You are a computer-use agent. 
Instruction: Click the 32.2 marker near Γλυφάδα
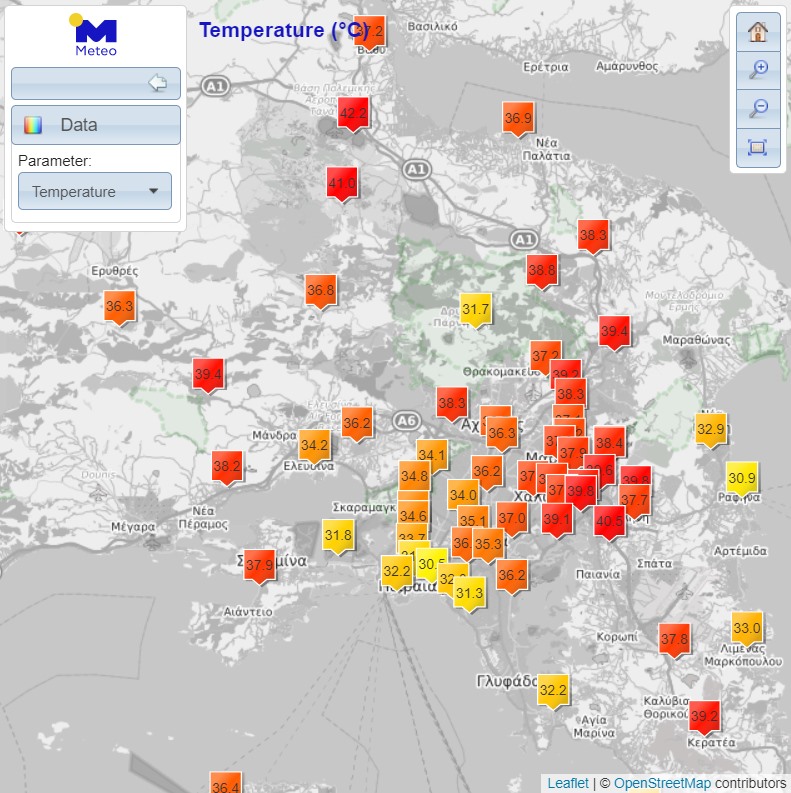[553, 692]
